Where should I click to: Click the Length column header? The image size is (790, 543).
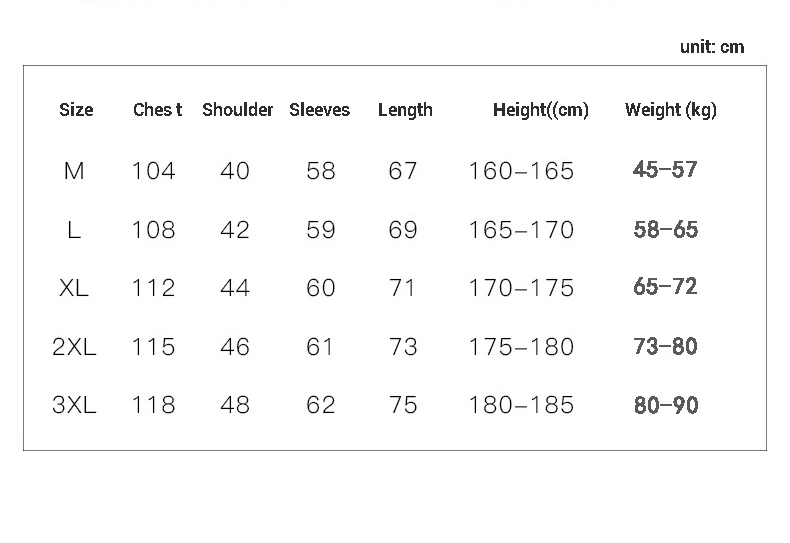click(405, 110)
